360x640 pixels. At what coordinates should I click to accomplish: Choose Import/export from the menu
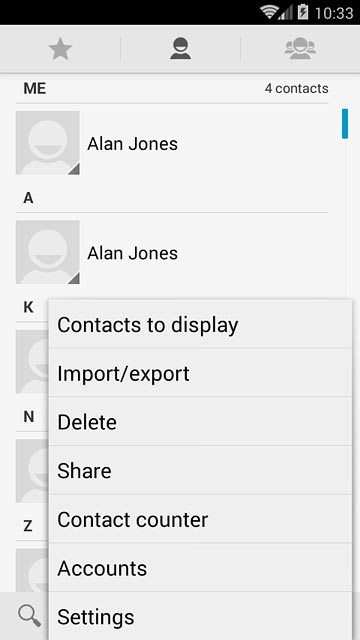(x=200, y=373)
